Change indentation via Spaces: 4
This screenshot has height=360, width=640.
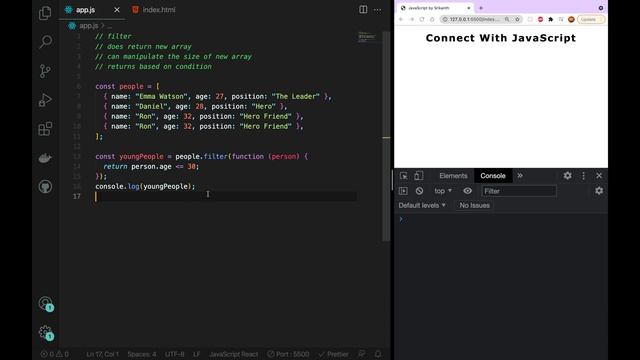point(142,354)
